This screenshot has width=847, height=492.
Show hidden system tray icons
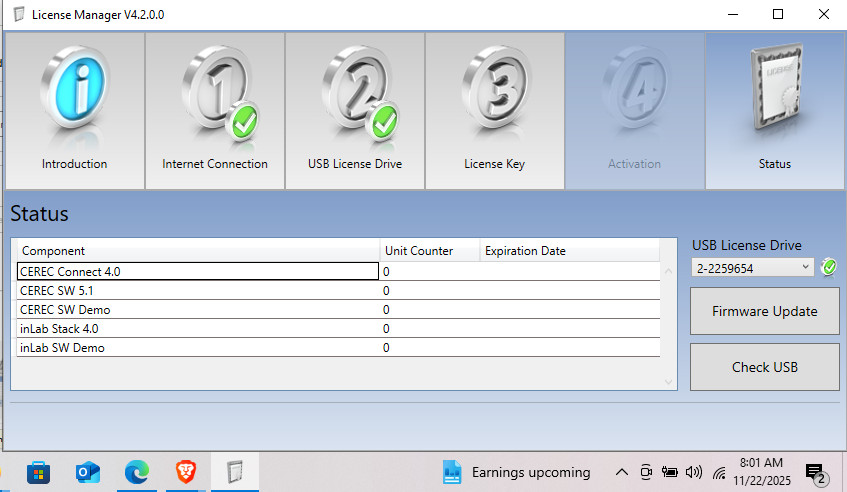(622, 473)
